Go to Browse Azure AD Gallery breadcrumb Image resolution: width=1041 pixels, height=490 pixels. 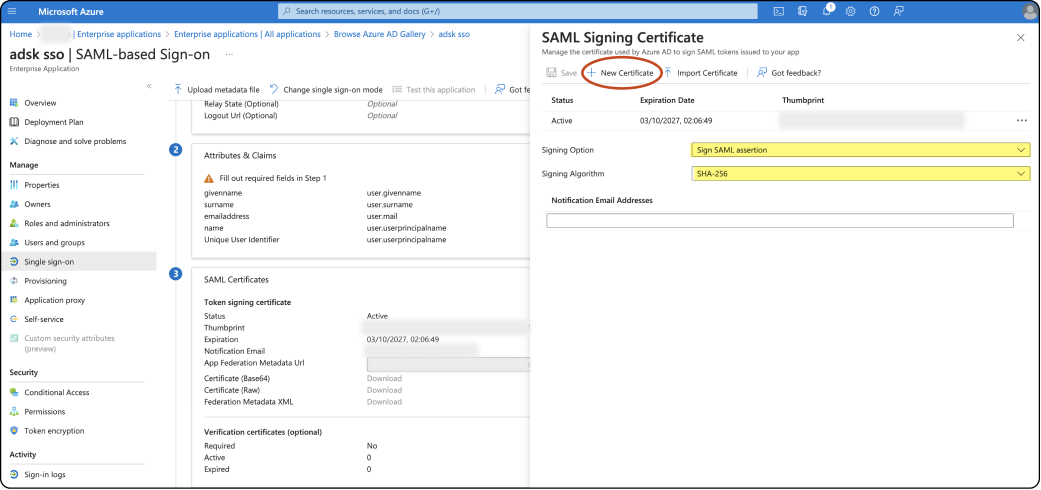(x=380, y=34)
